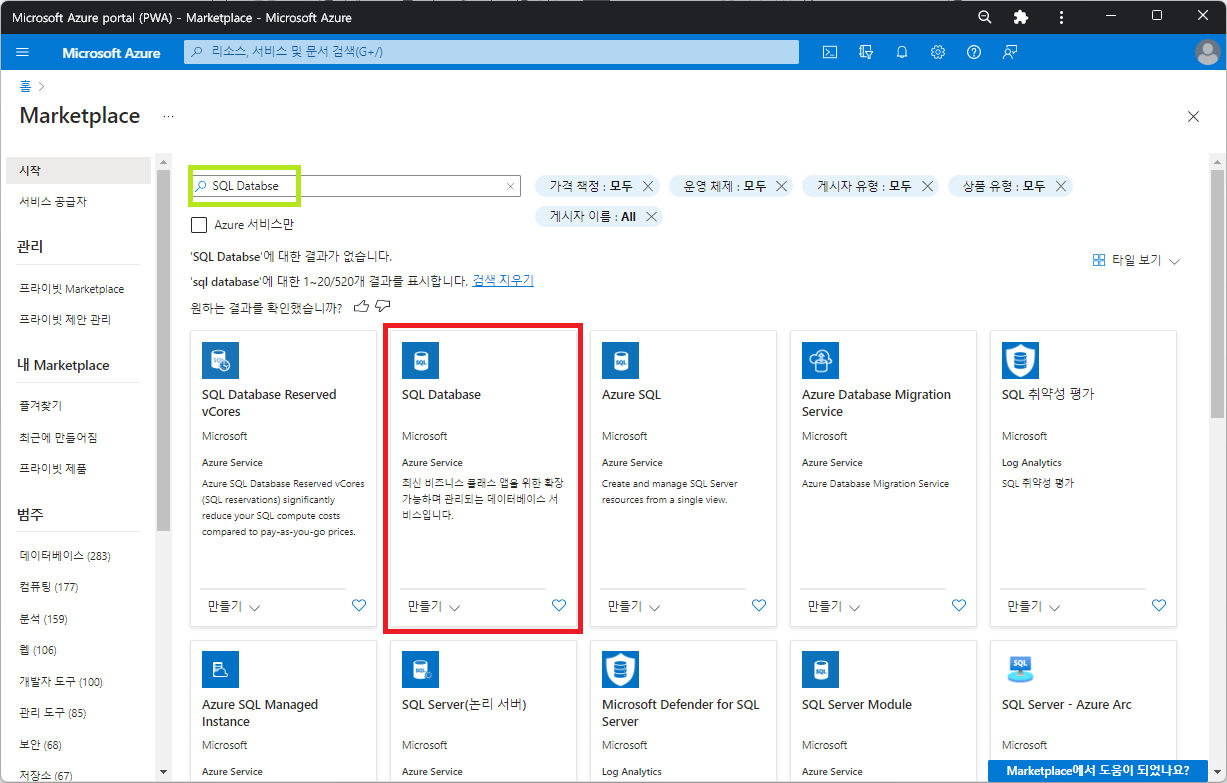1227x783 pixels.
Task: Toggle the Azure 서비스만 checkbox
Action: pos(199,225)
